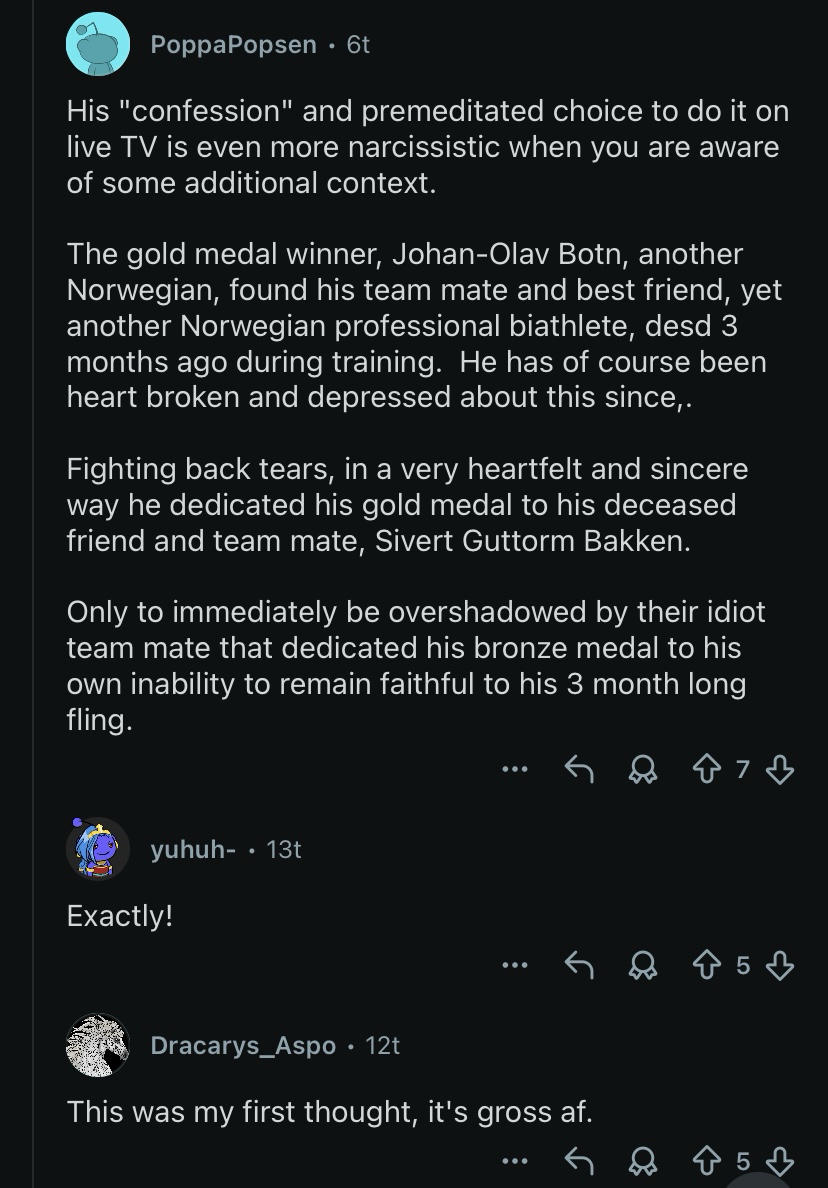This screenshot has height=1188, width=828.
Task: Visit Dracarys_Aspo's profile via username
Action: [x=243, y=1045]
